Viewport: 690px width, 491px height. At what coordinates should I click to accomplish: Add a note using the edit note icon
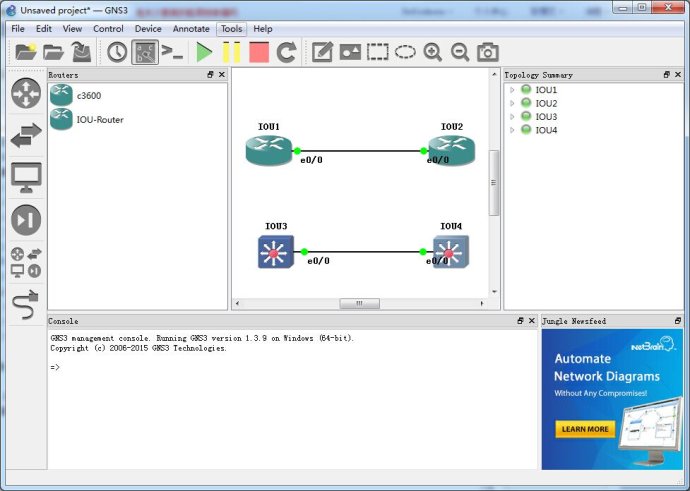(x=322, y=52)
